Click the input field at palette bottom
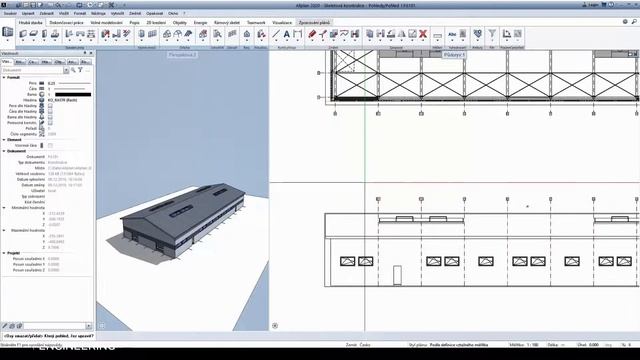This screenshot has height=360, width=640. pyautogui.click(x=54, y=326)
